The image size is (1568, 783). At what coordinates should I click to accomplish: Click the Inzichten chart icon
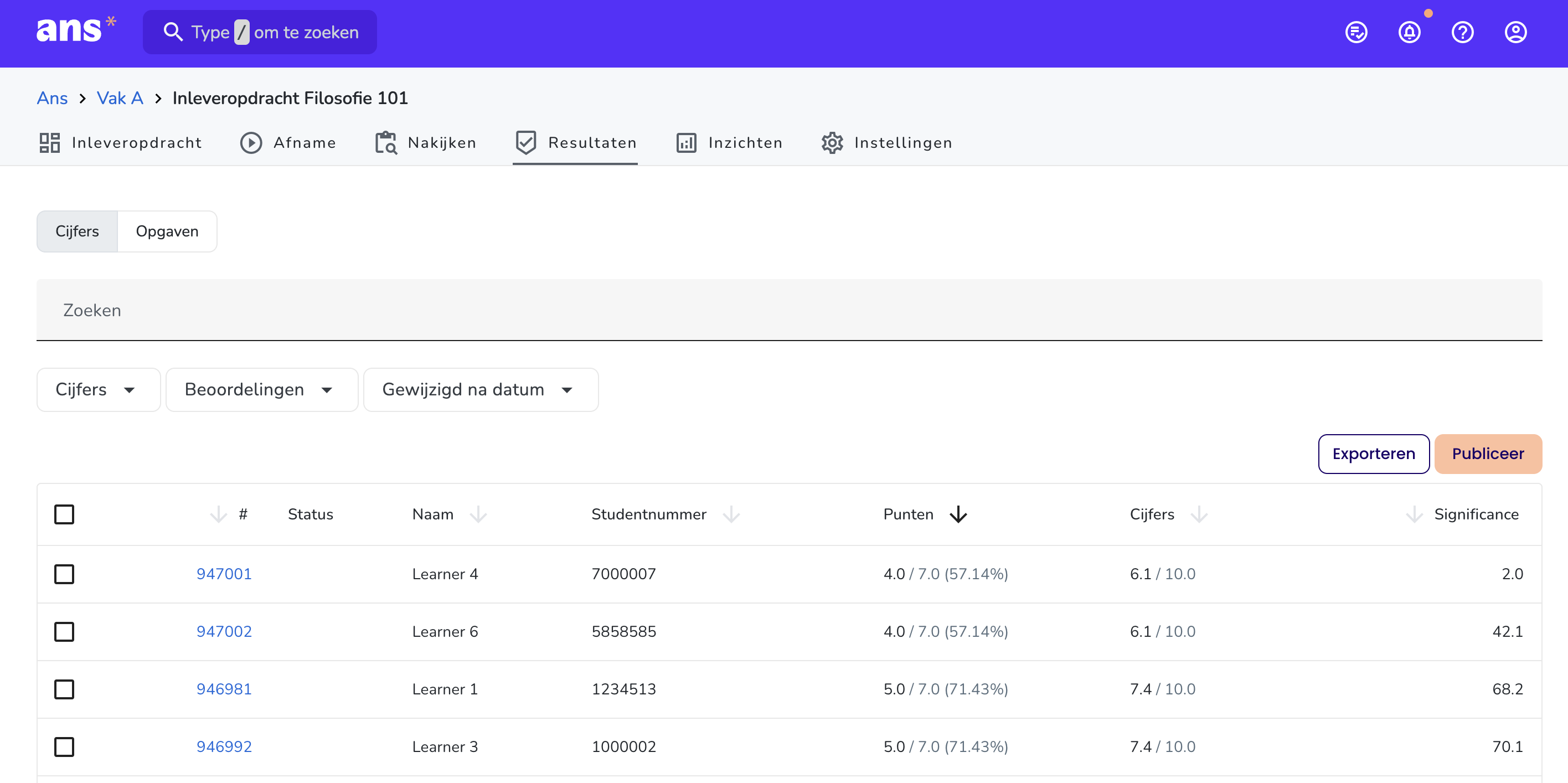coord(686,142)
